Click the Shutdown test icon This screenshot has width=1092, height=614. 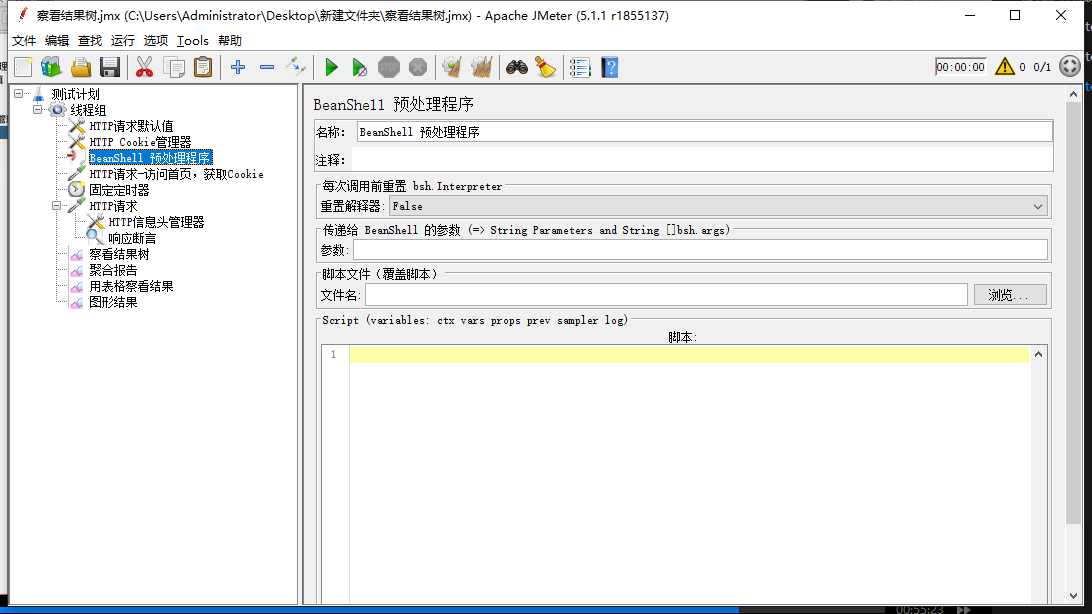tap(418, 68)
